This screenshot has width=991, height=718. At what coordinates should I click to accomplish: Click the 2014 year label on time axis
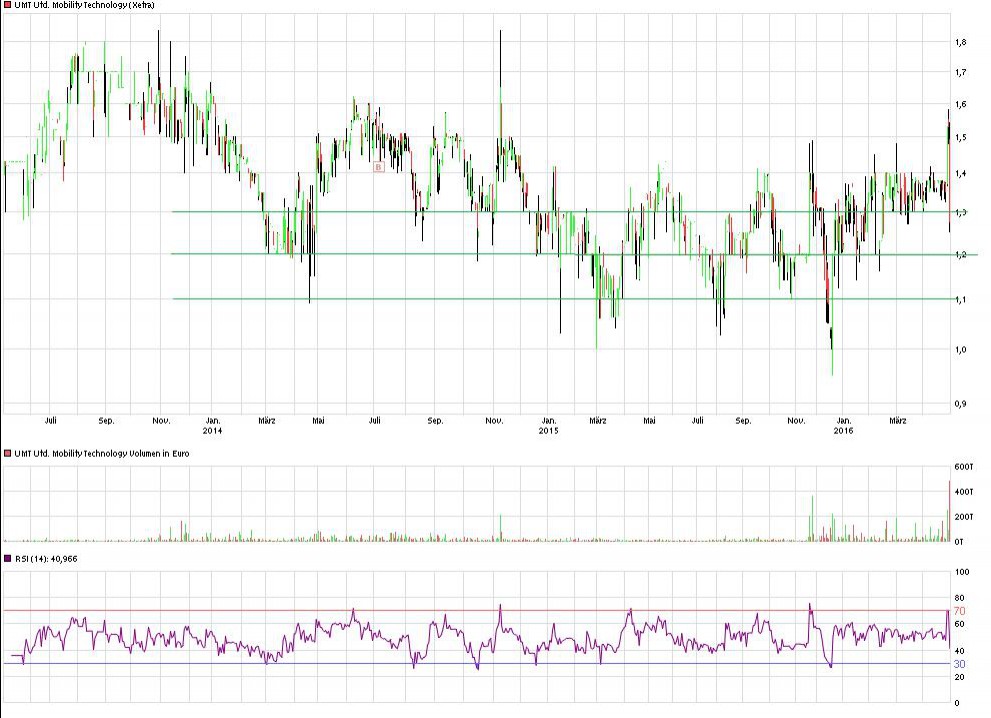coord(212,431)
